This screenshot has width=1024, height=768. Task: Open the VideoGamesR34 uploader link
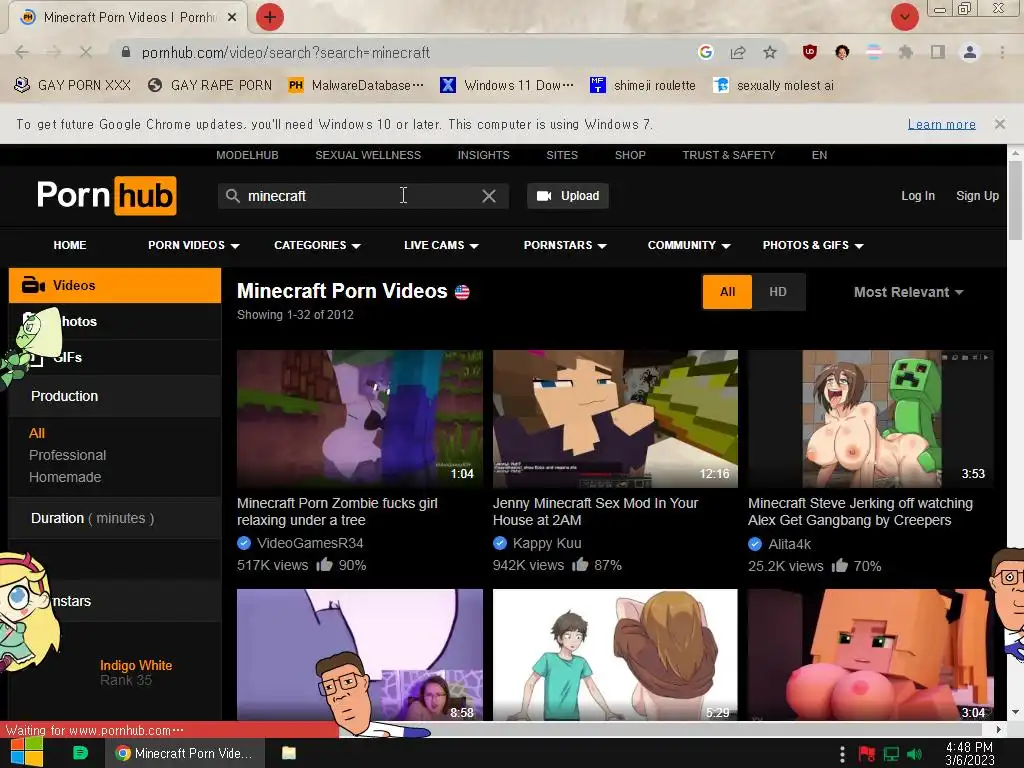coord(310,543)
